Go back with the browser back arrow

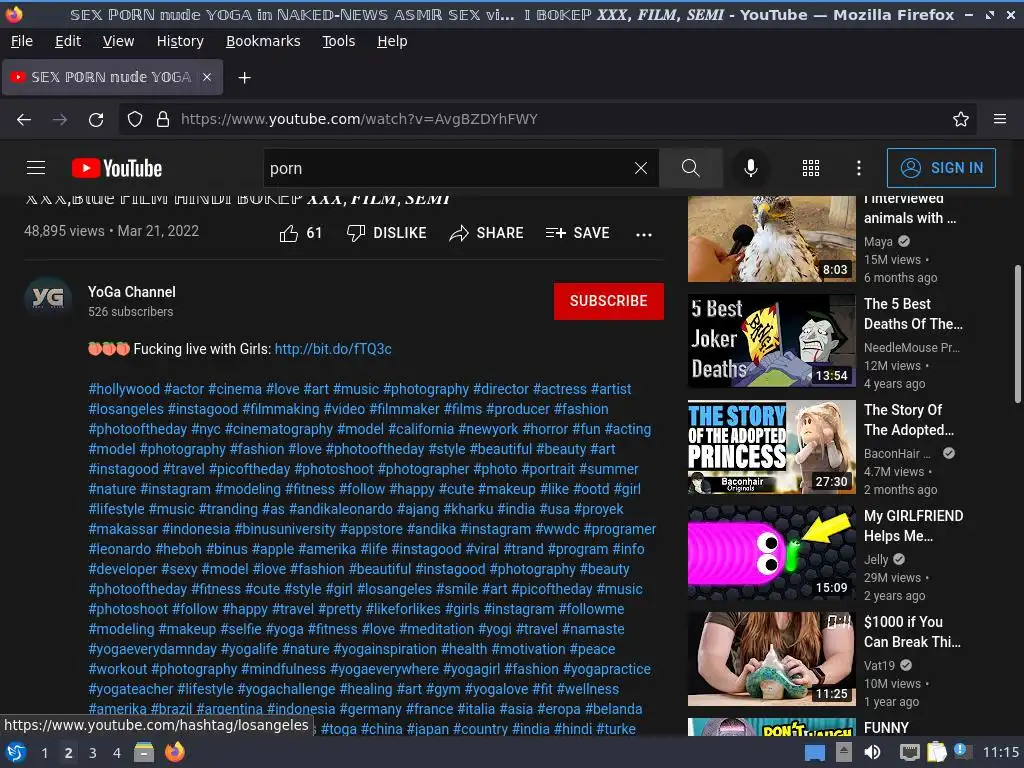24,120
